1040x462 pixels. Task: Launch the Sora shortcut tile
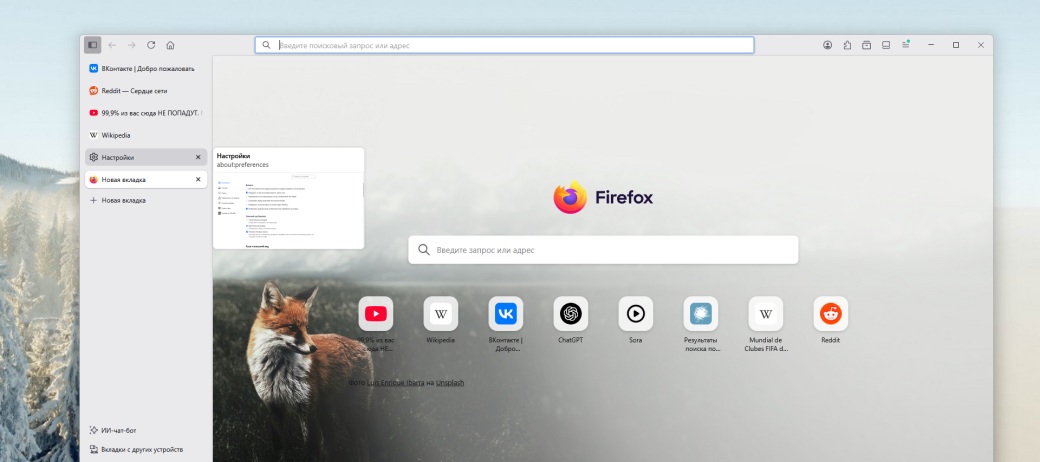click(x=636, y=314)
